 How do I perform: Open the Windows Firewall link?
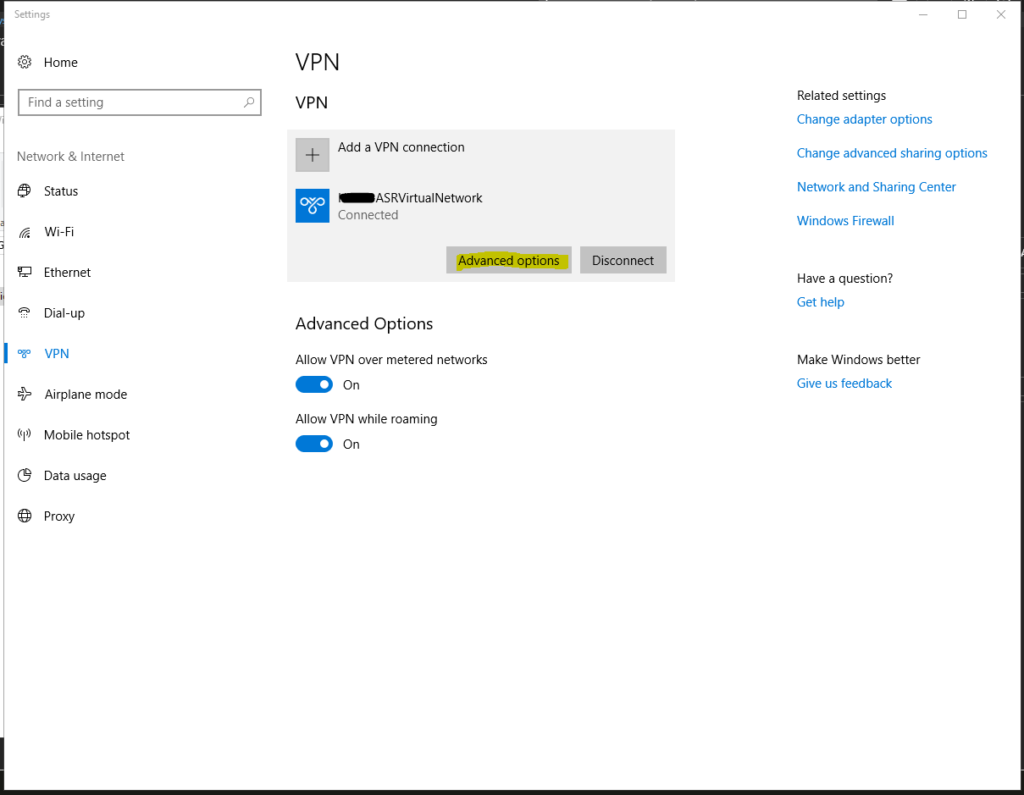click(x=845, y=221)
